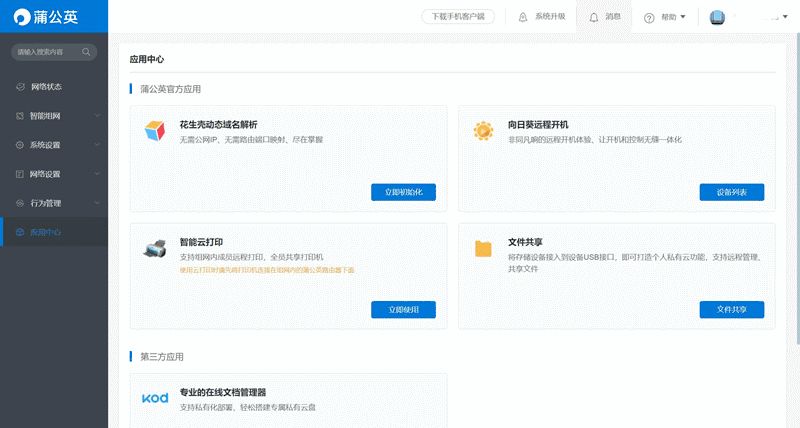Screen dimensions: 800x428
Task: Open the 帮助 dropdown arrow
Action: click(x=683, y=17)
